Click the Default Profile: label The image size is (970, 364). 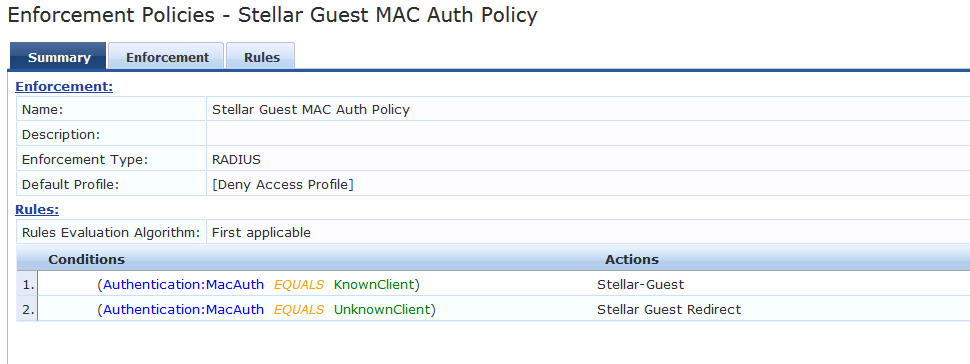coord(70,184)
